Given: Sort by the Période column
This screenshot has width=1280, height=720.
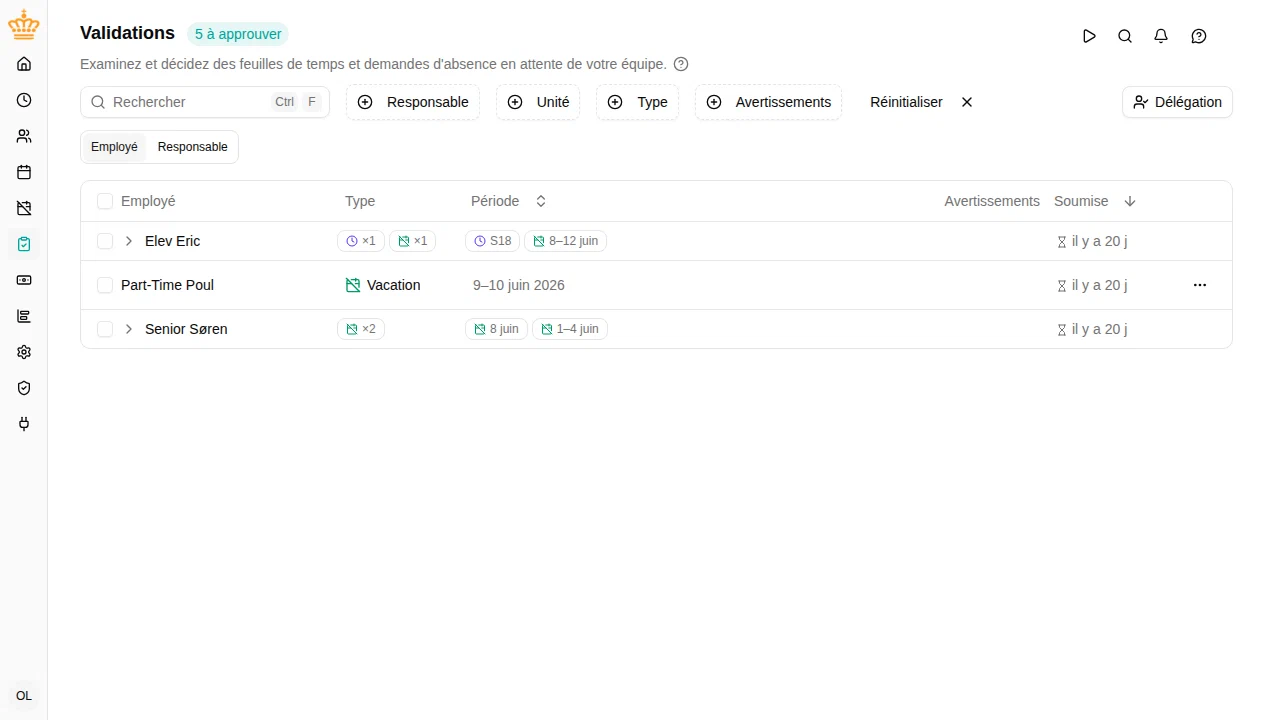Looking at the screenshot, I should 509,201.
